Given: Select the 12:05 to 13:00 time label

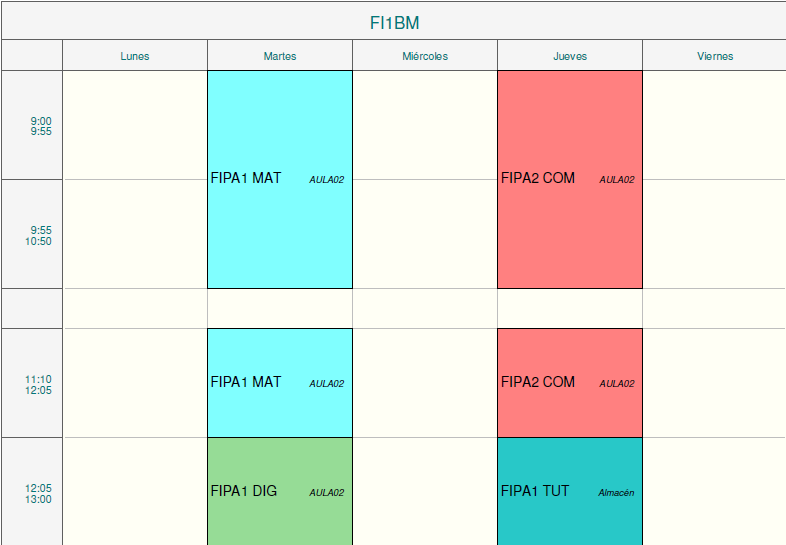Looking at the screenshot, I should pos(38,493).
